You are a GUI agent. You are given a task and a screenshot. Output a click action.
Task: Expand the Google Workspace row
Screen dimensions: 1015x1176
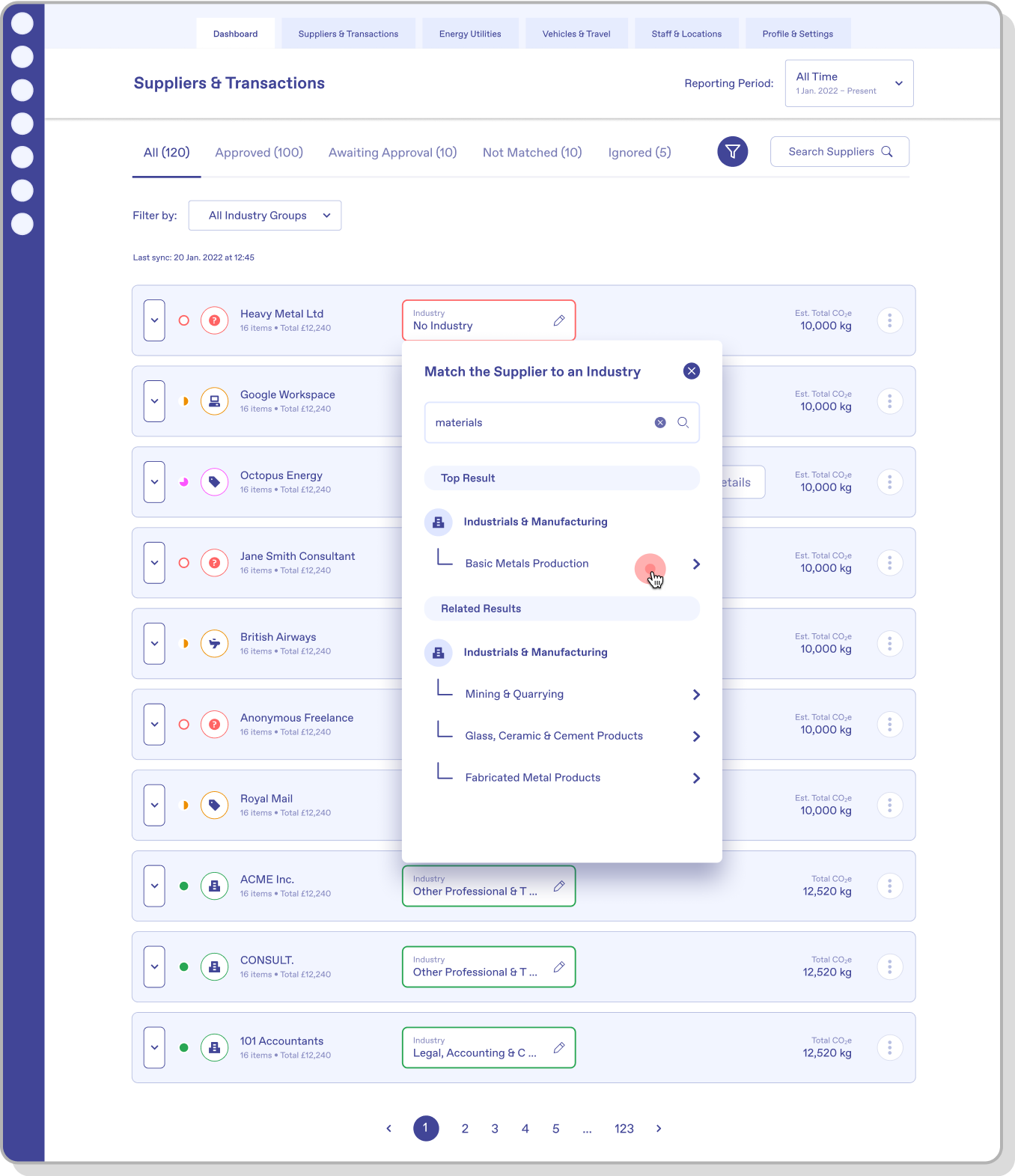[x=154, y=401]
